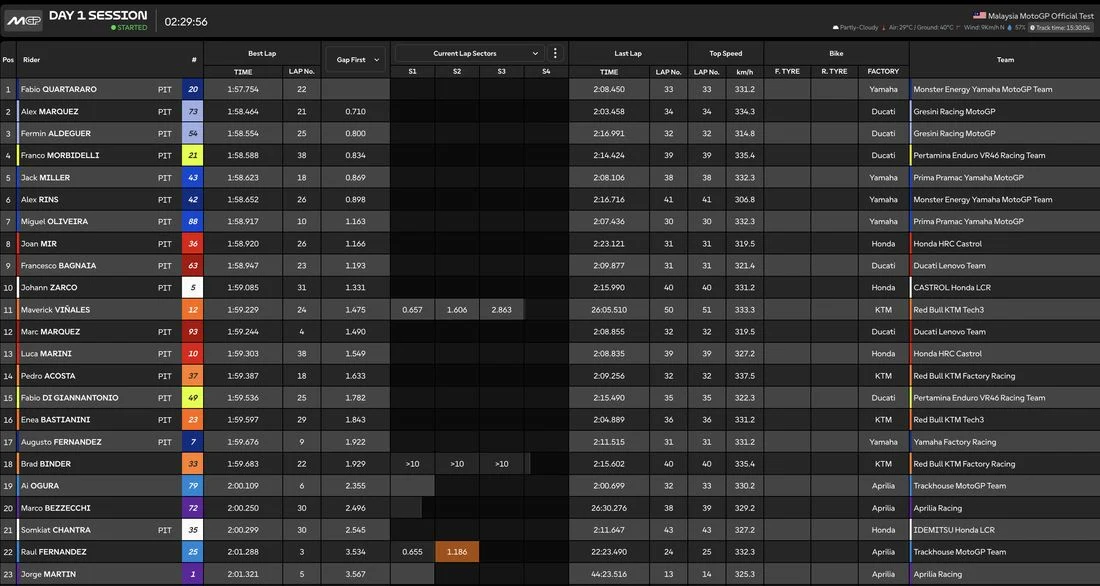1100x586 pixels.
Task: Click best lap time 2:01.288
Action: tap(243, 552)
